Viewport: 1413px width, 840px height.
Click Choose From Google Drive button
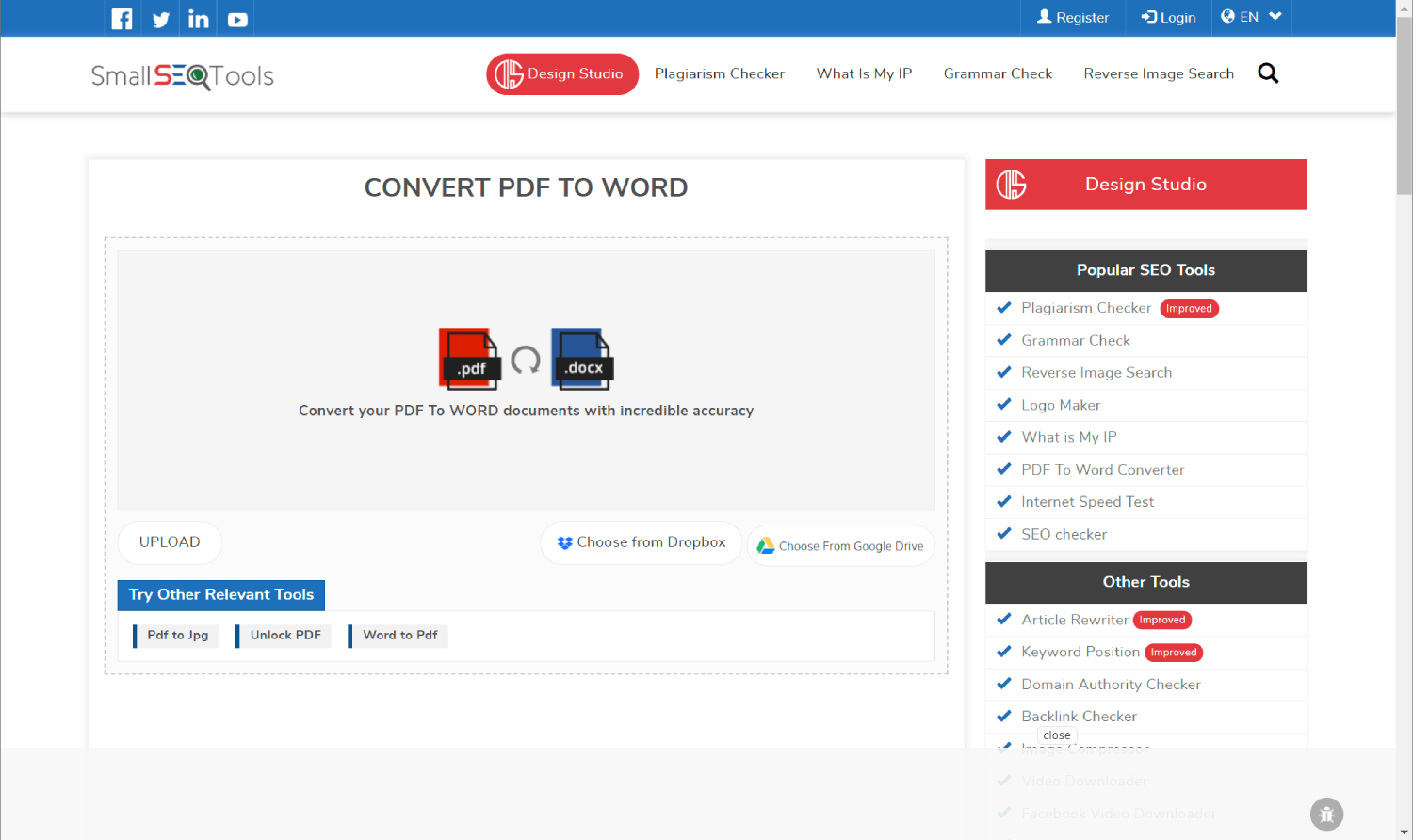[x=840, y=546]
